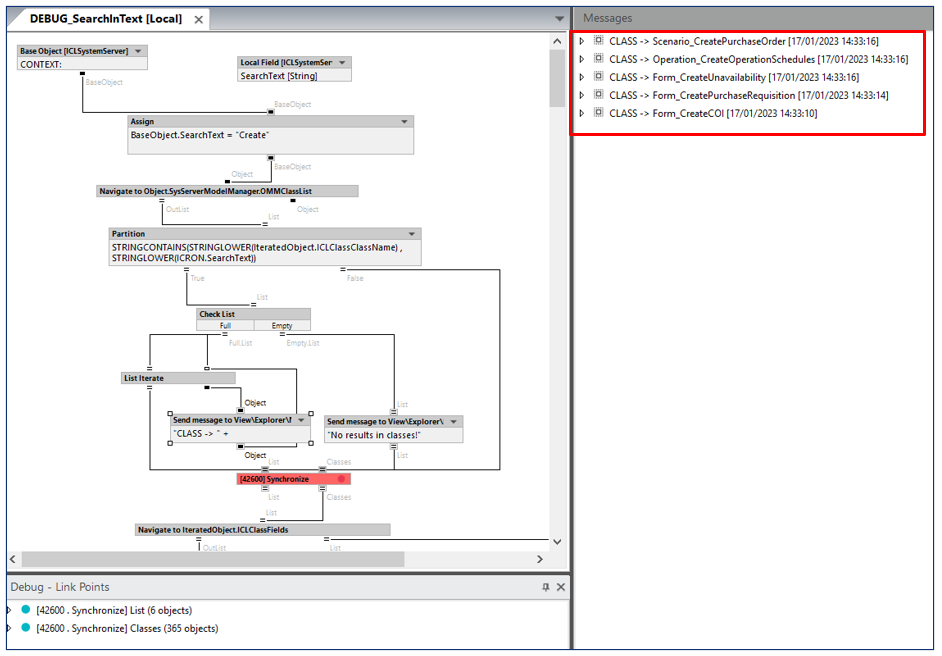Image resolution: width=942 pixels, height=656 pixels.
Task: Close the Debug - Link Points panel
Action: click(x=561, y=587)
